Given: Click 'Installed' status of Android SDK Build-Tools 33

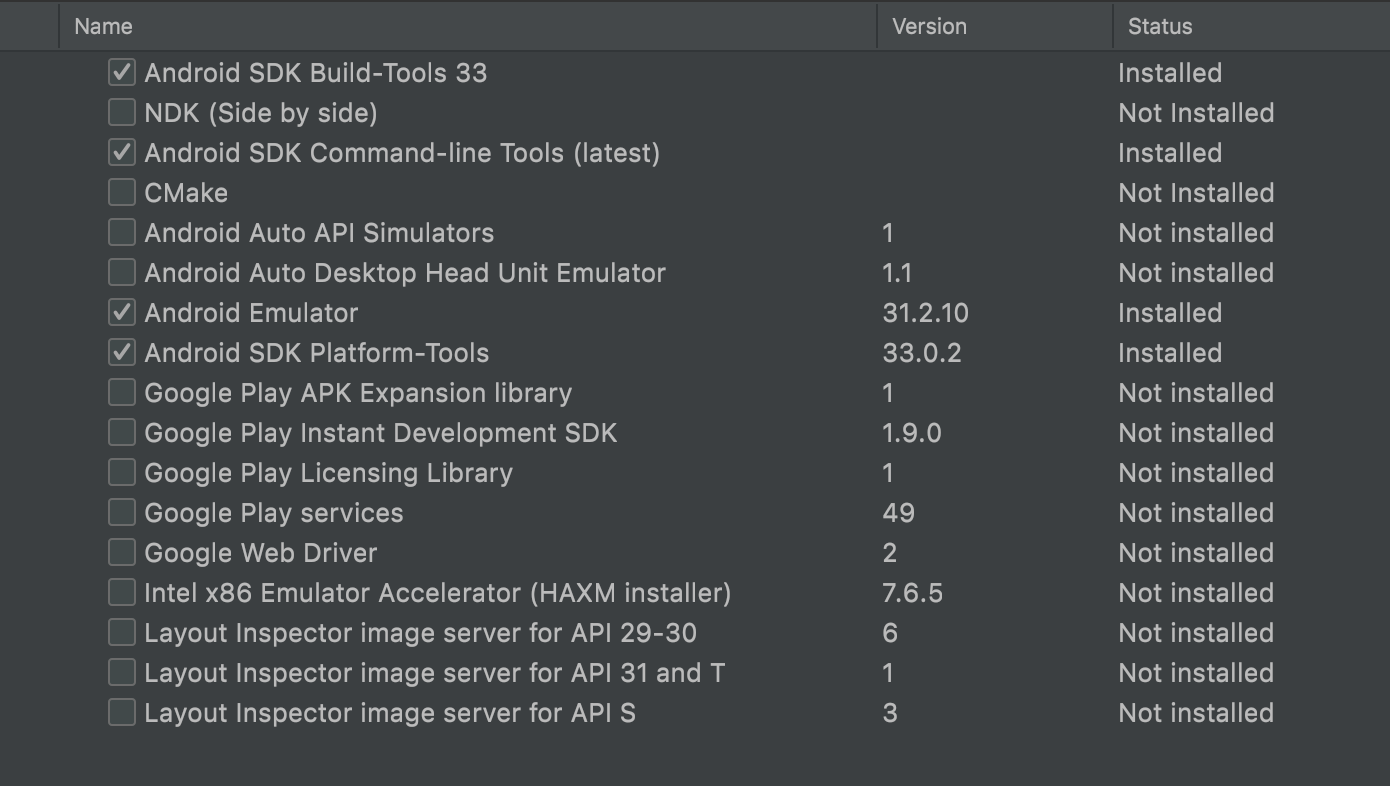Looking at the screenshot, I should click(1170, 73).
